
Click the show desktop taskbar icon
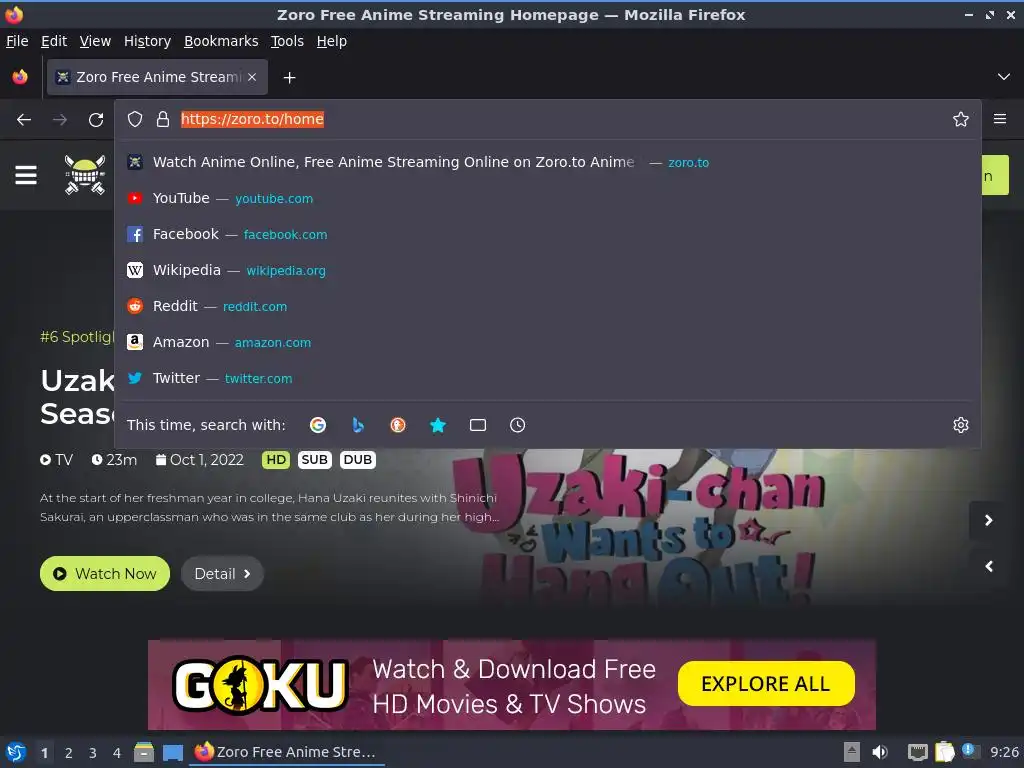[x=172, y=752]
